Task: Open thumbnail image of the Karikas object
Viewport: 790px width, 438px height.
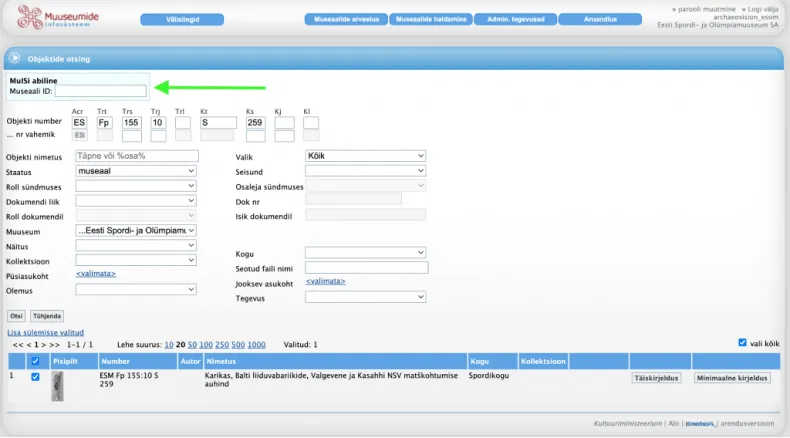Action: 58,385
